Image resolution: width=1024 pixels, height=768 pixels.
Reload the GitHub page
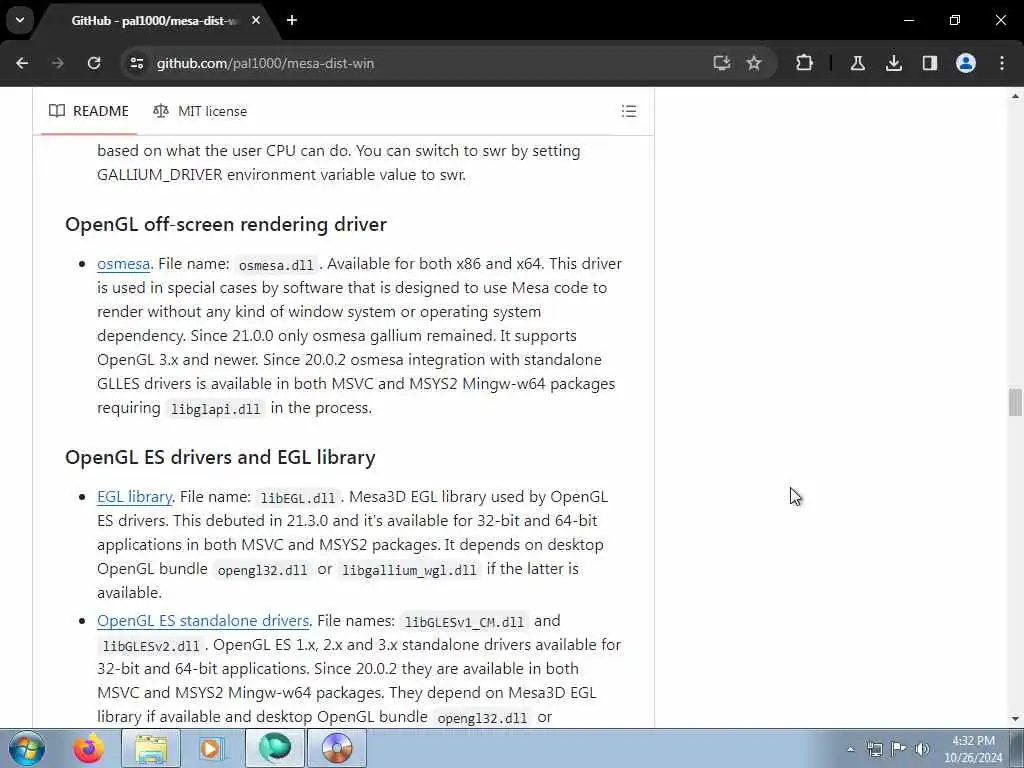(x=94, y=63)
